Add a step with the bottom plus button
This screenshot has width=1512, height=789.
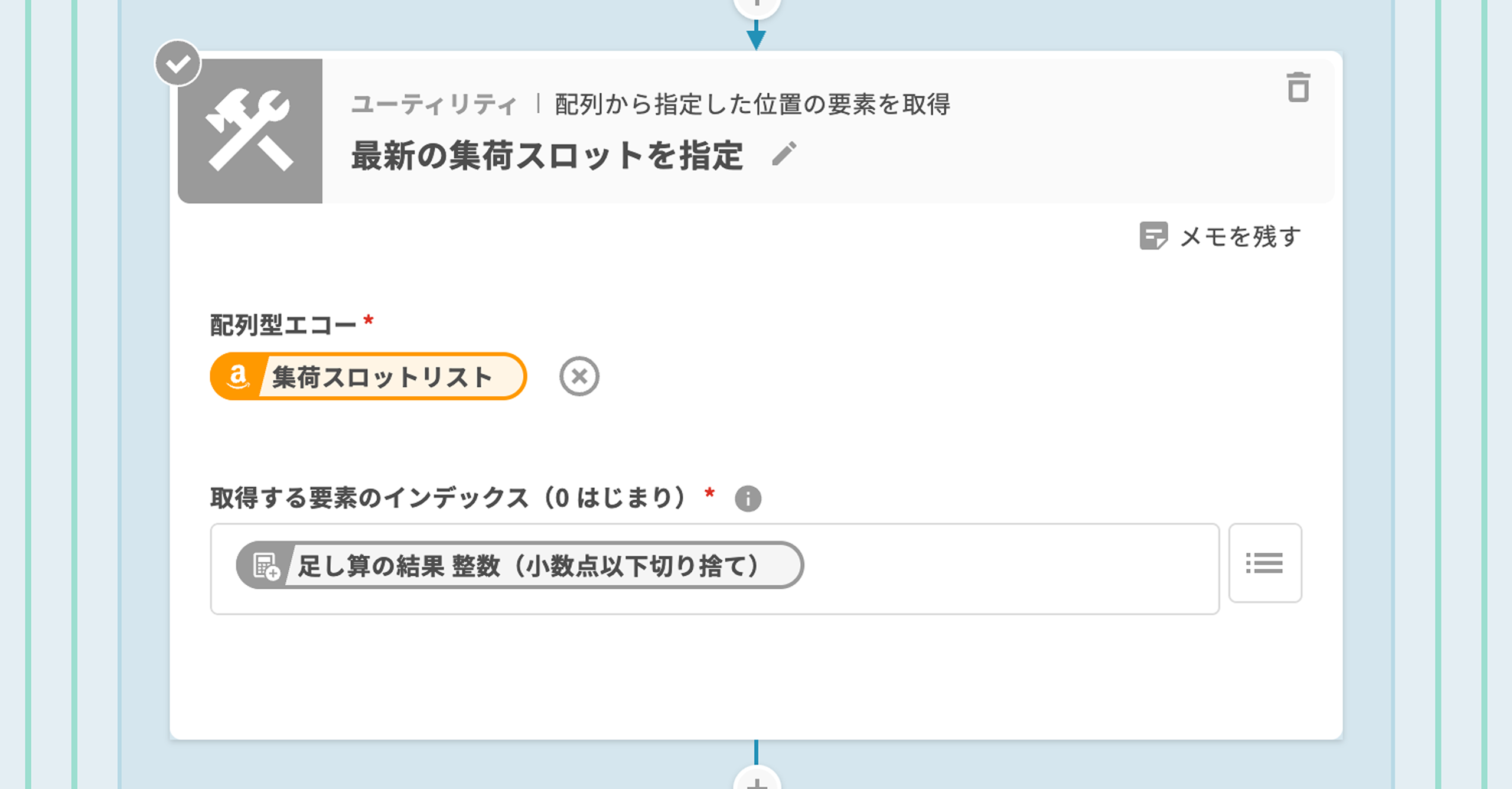tap(757, 781)
